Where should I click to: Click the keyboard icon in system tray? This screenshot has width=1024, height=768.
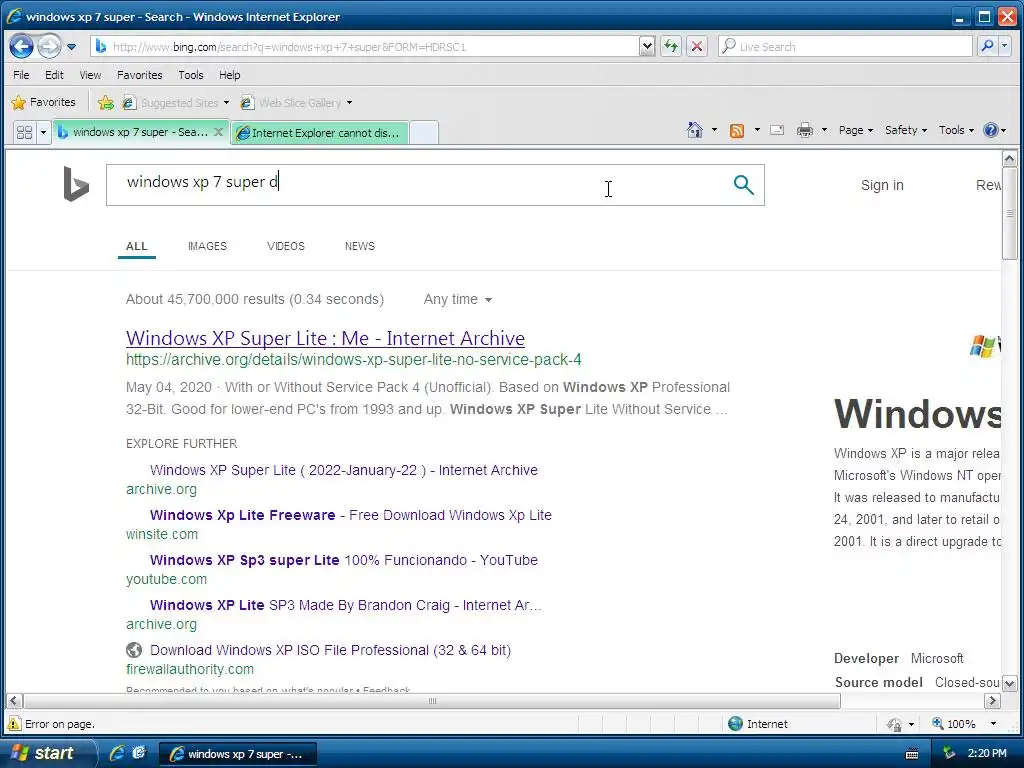pos(912,754)
